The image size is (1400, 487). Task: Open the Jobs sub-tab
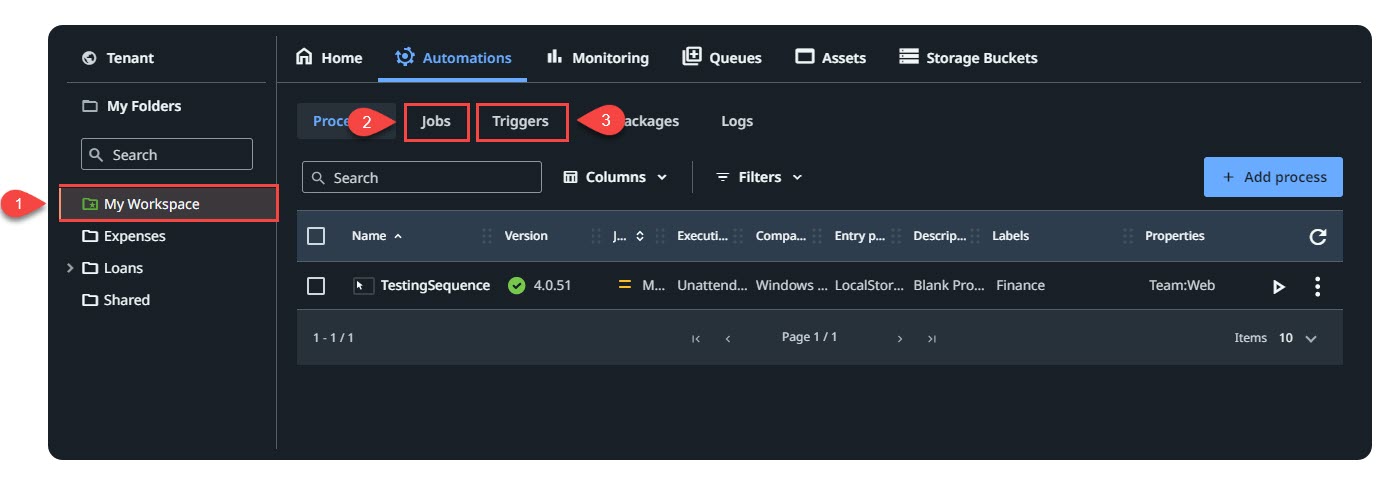(x=437, y=122)
